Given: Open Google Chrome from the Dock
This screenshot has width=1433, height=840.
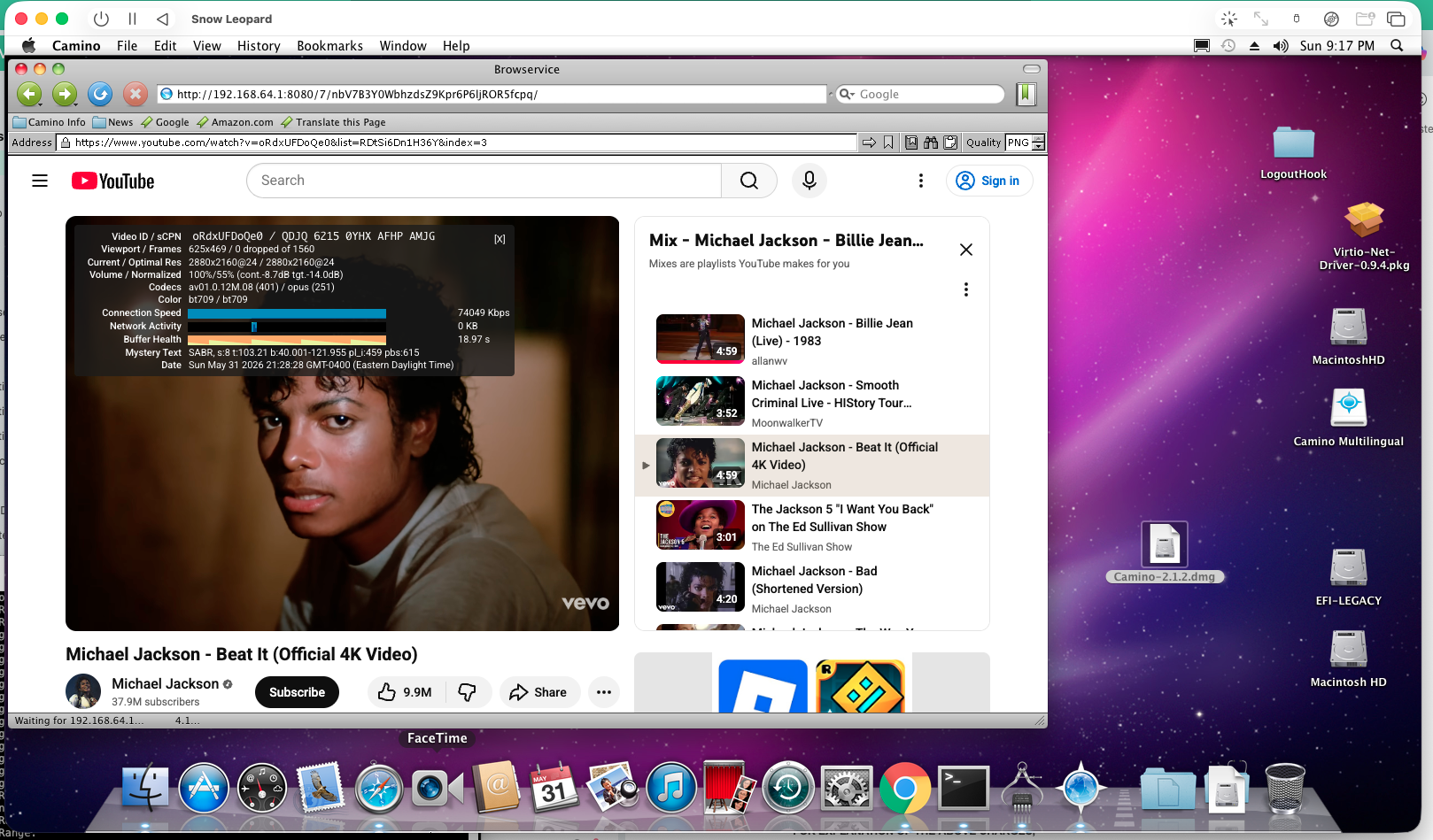Looking at the screenshot, I should 905,787.
